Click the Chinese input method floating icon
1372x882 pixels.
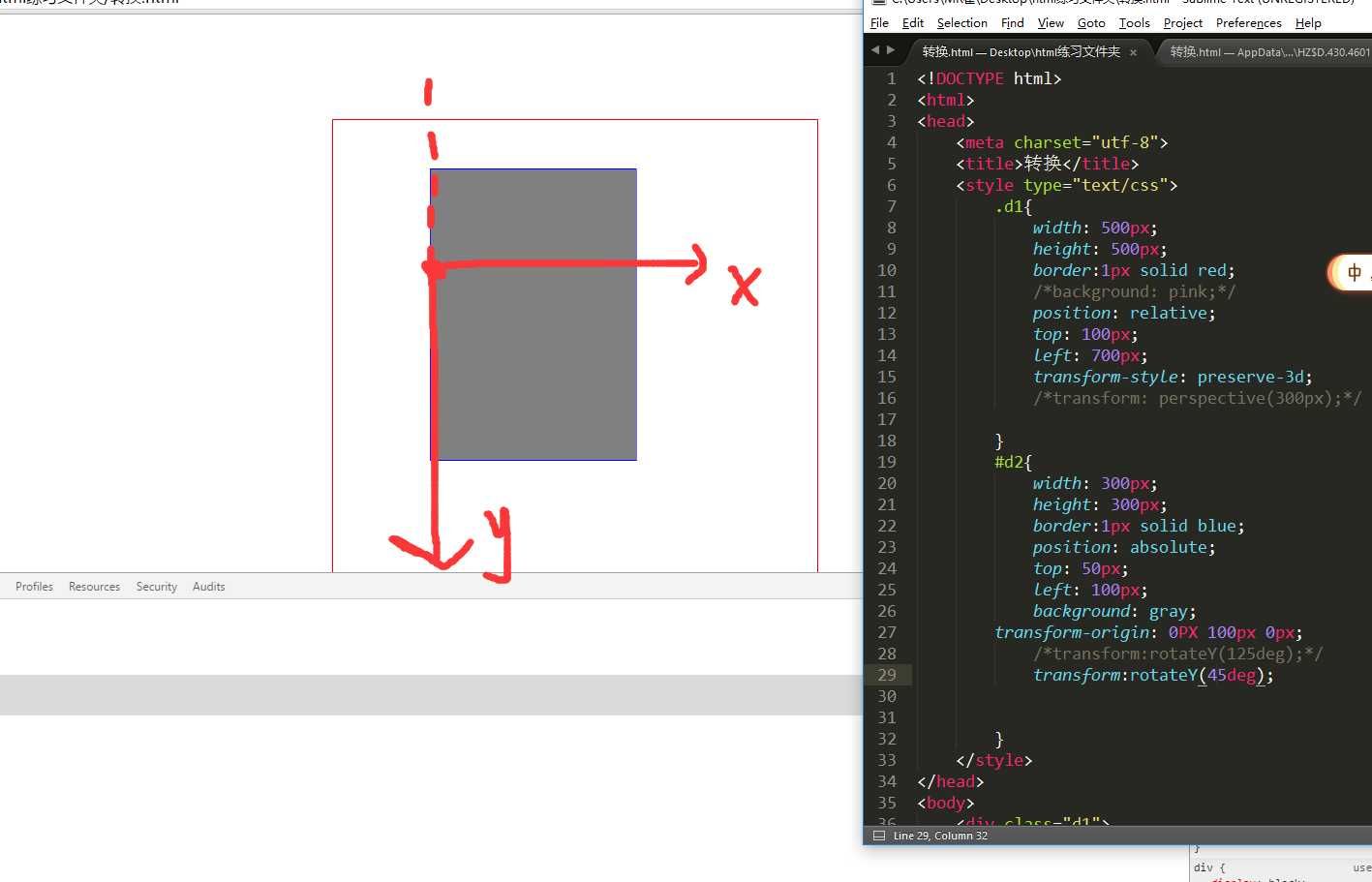click(x=1352, y=273)
